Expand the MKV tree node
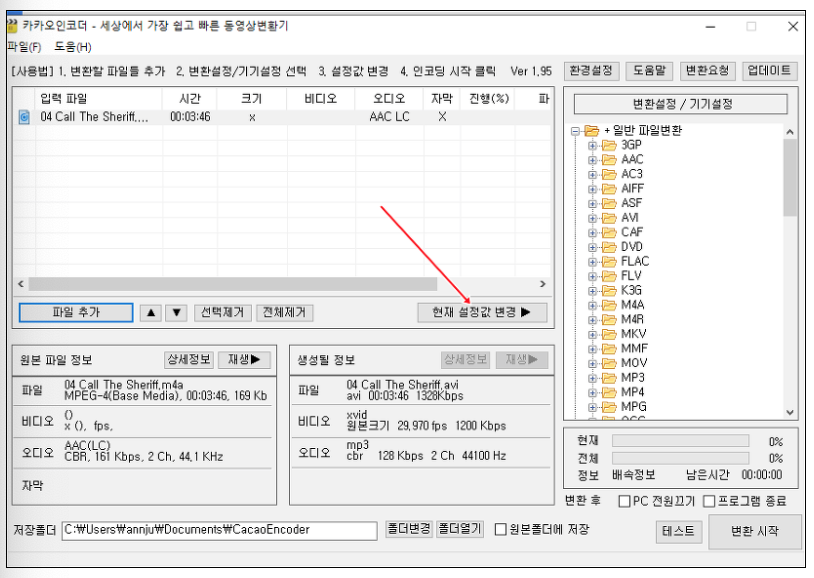 click(x=592, y=334)
